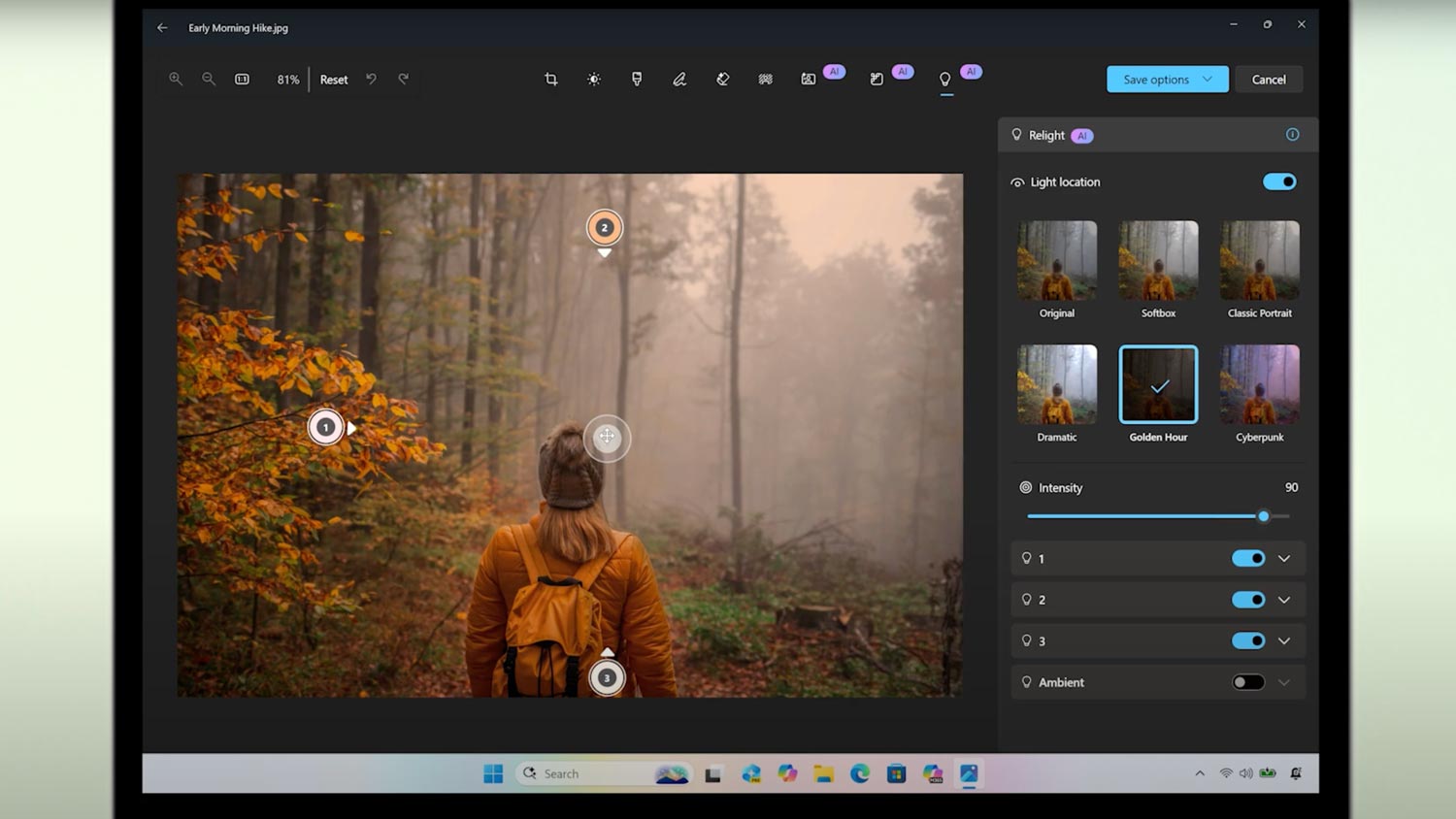The width and height of the screenshot is (1456, 819).
Task: Redo the last edit
Action: 404,79
